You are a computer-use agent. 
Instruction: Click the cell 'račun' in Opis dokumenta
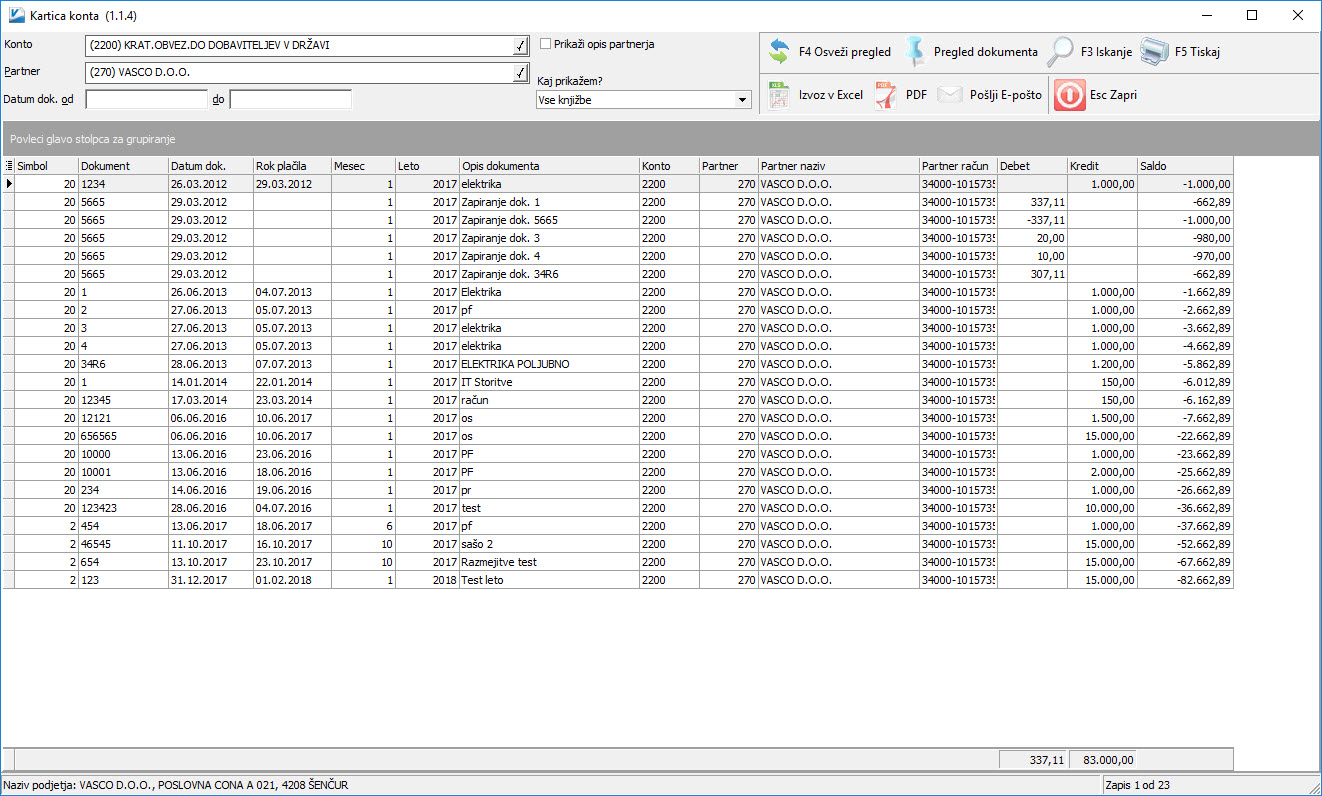coord(549,400)
